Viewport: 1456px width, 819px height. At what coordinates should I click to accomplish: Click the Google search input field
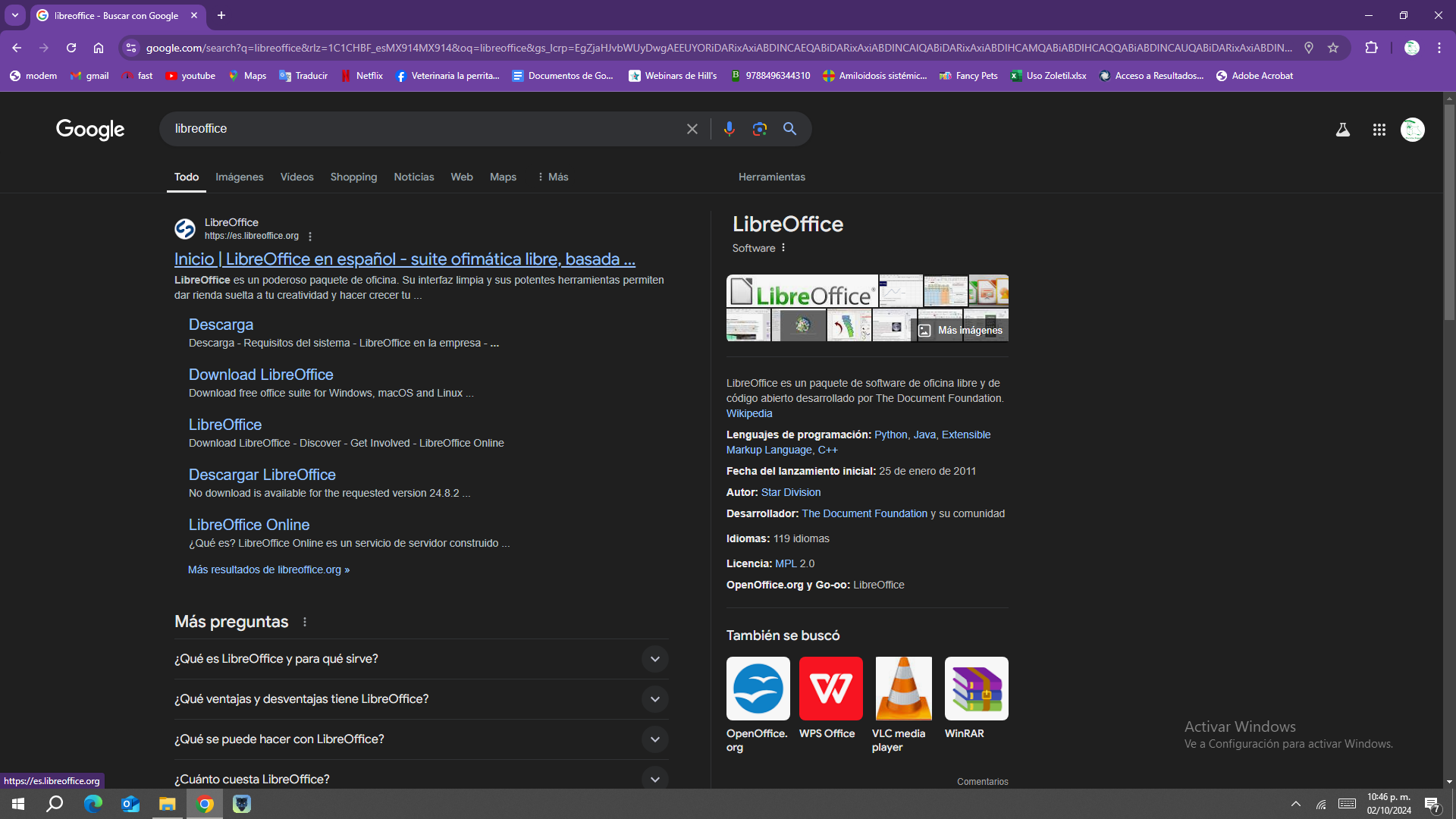425,129
